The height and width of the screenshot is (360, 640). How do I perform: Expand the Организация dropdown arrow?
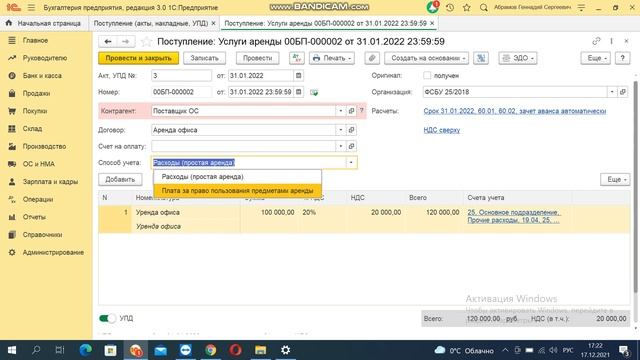pyautogui.click(x=612, y=92)
